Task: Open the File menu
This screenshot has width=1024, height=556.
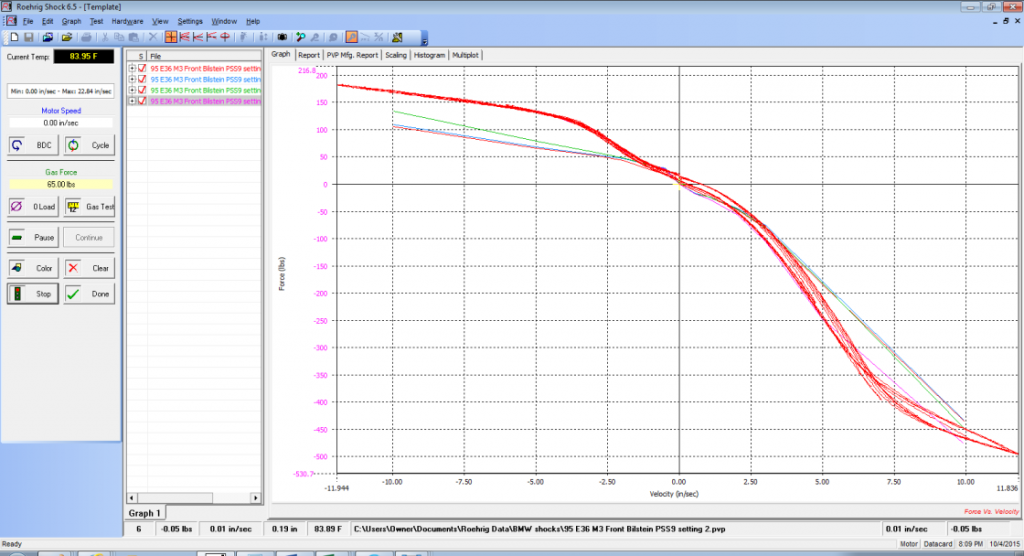Action: (28, 22)
